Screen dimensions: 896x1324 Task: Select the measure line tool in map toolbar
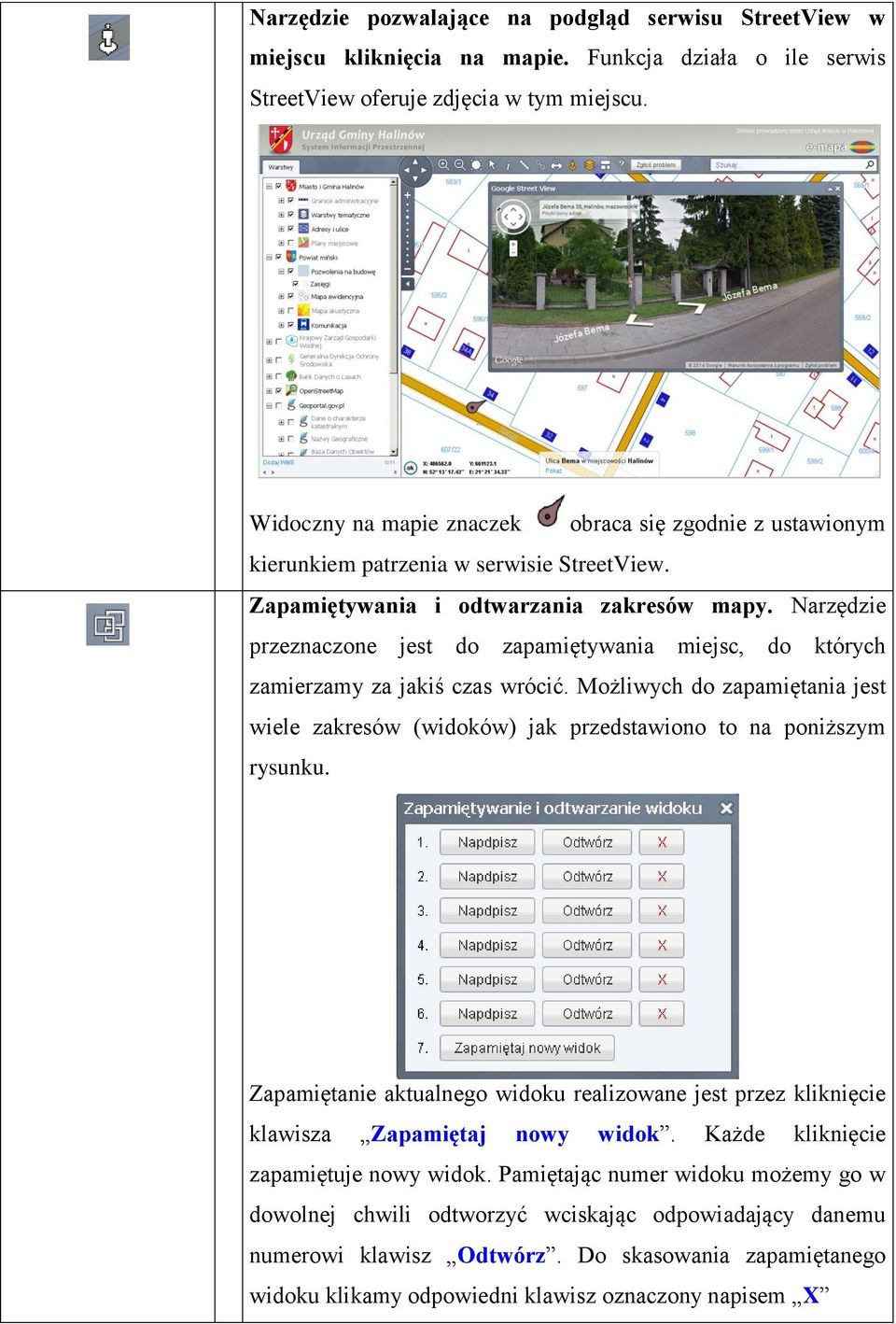tap(524, 164)
